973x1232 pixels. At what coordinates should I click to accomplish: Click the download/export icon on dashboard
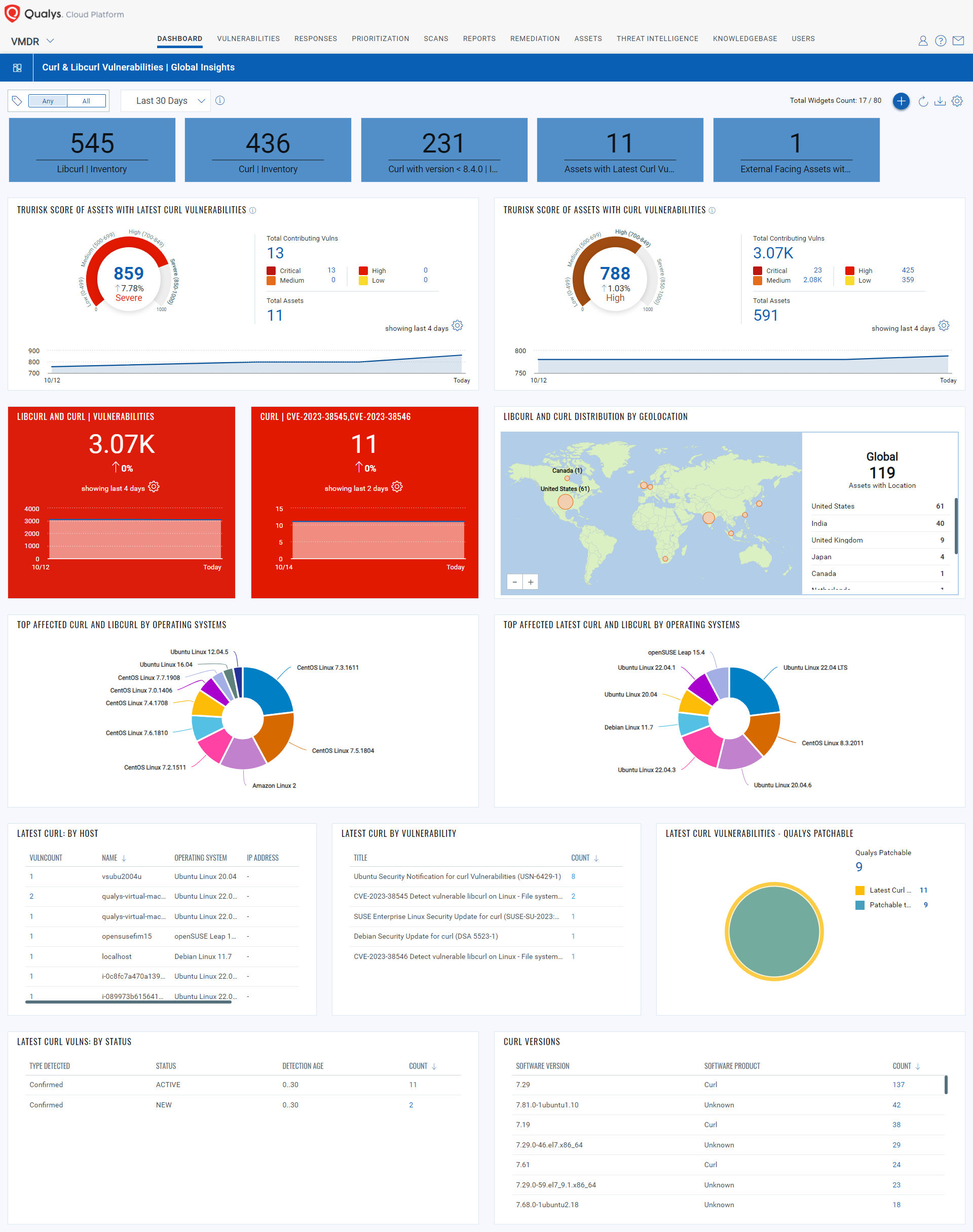pos(940,101)
